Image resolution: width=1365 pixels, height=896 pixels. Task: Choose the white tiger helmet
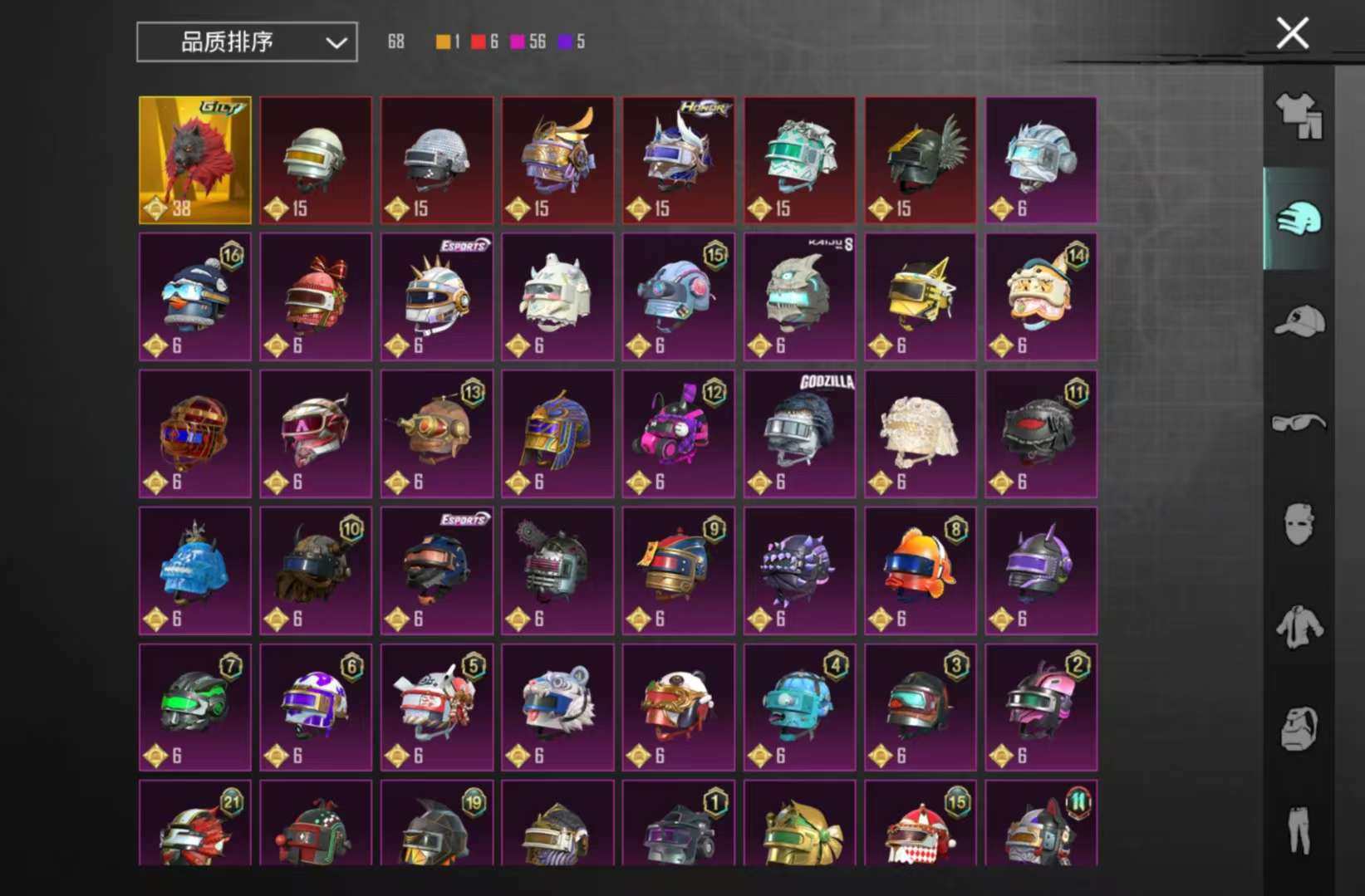click(x=557, y=707)
